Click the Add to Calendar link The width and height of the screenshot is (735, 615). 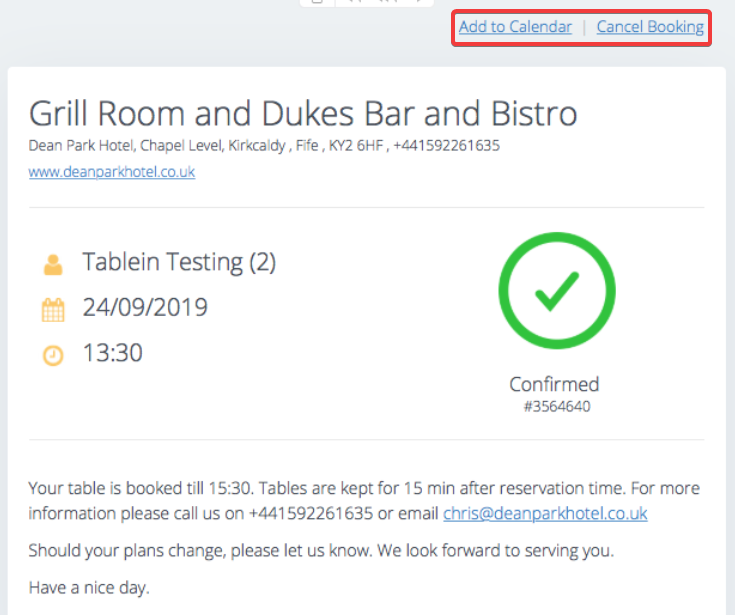click(x=515, y=27)
